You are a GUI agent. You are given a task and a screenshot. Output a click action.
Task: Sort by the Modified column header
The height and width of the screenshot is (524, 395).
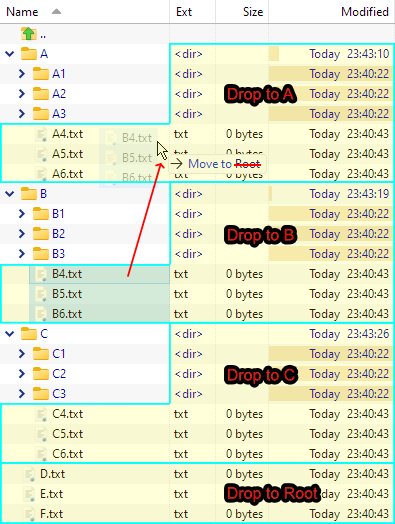(332, 12)
